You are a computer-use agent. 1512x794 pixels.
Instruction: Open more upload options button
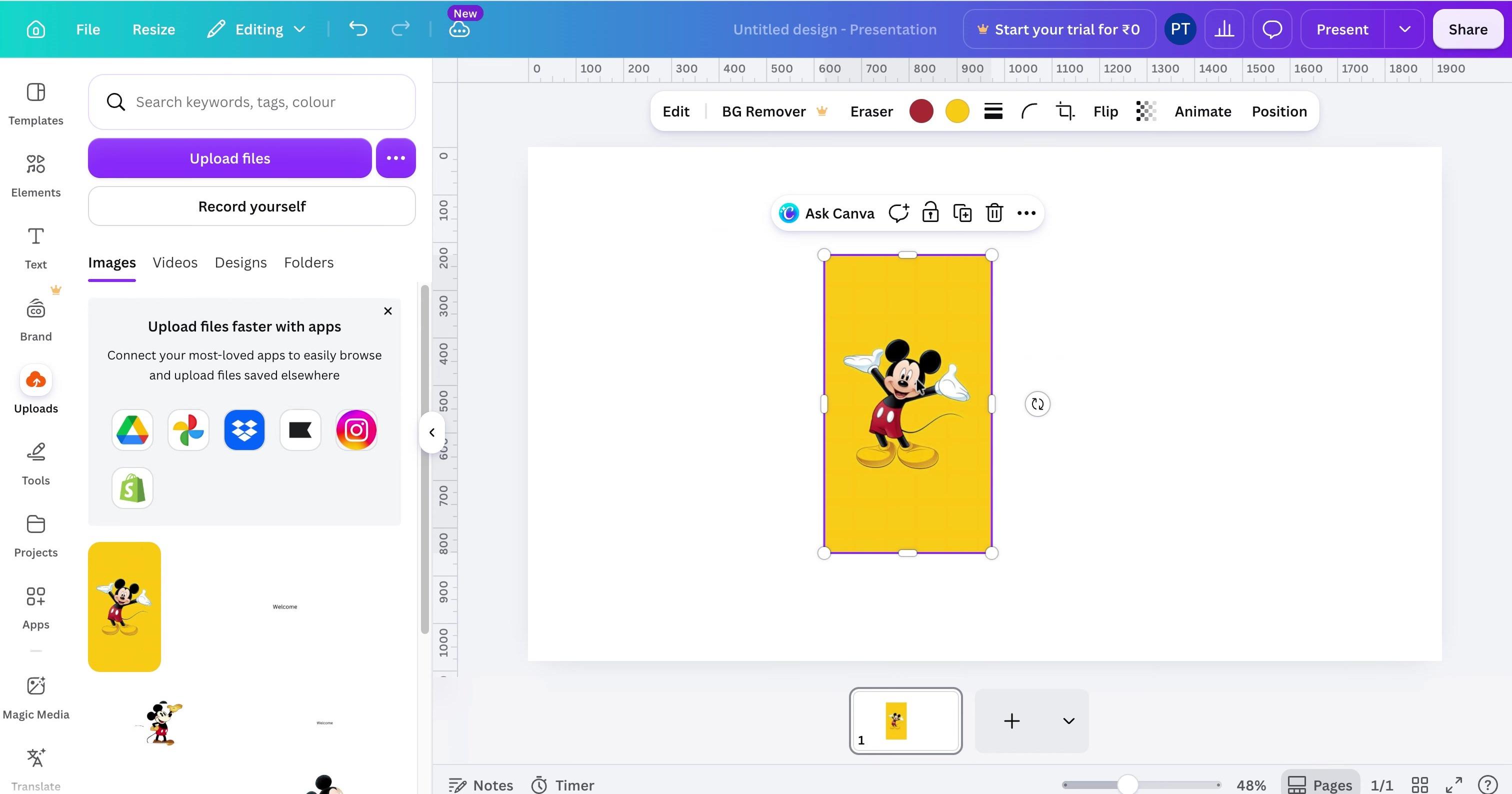[395, 158]
